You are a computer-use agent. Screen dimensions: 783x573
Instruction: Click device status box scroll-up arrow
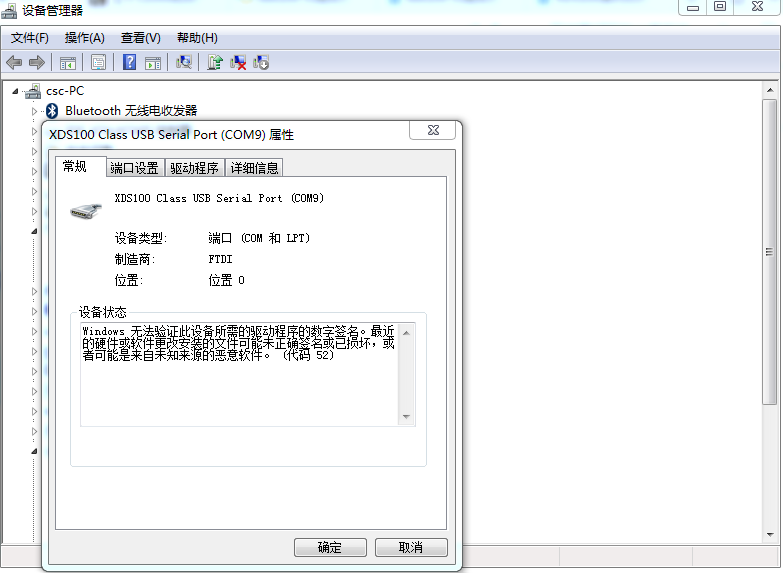tap(406, 333)
